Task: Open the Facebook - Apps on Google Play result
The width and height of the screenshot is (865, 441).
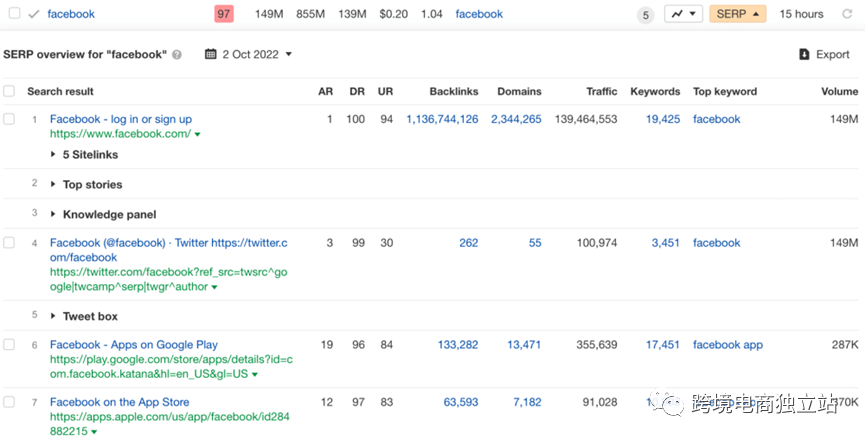Action: [x=134, y=344]
